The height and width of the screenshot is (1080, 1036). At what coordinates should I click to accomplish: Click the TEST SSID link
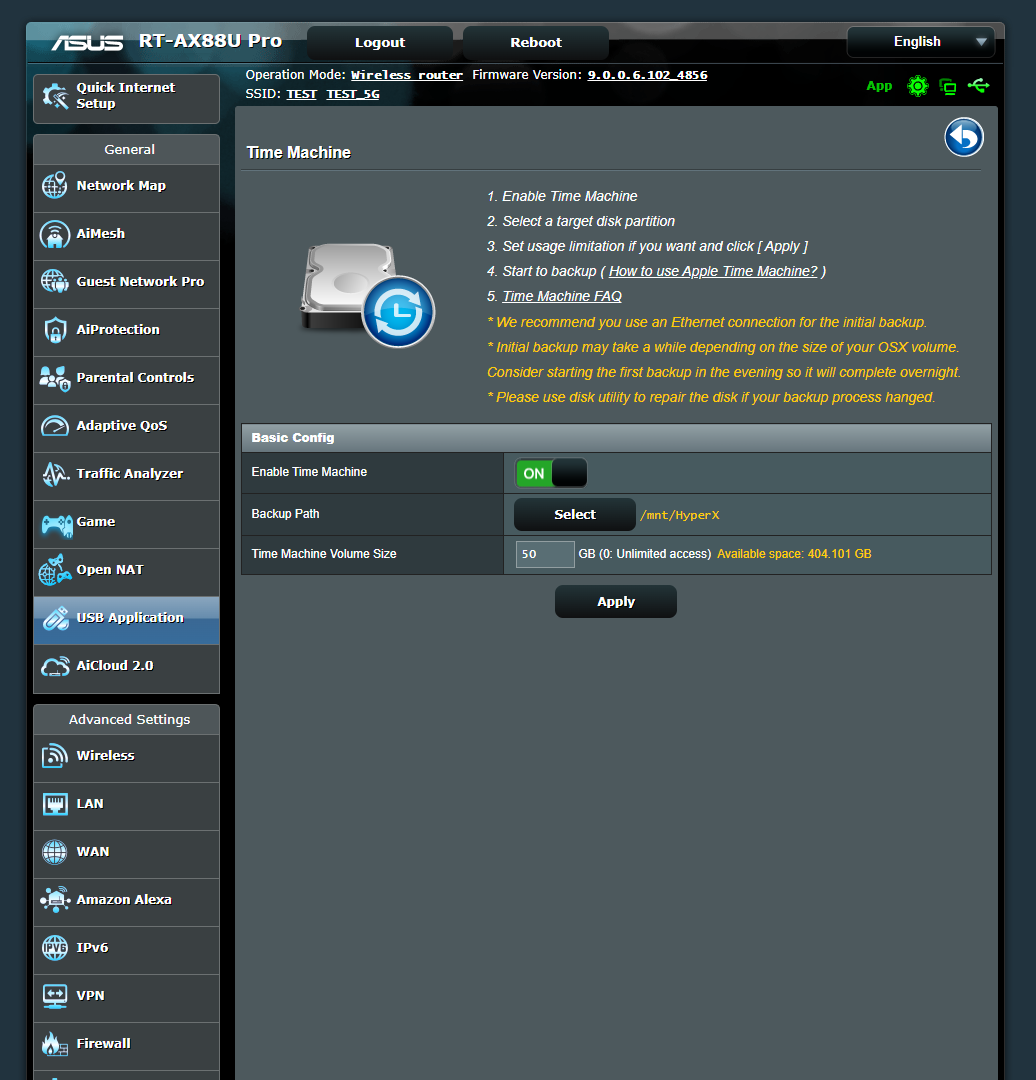click(301, 94)
